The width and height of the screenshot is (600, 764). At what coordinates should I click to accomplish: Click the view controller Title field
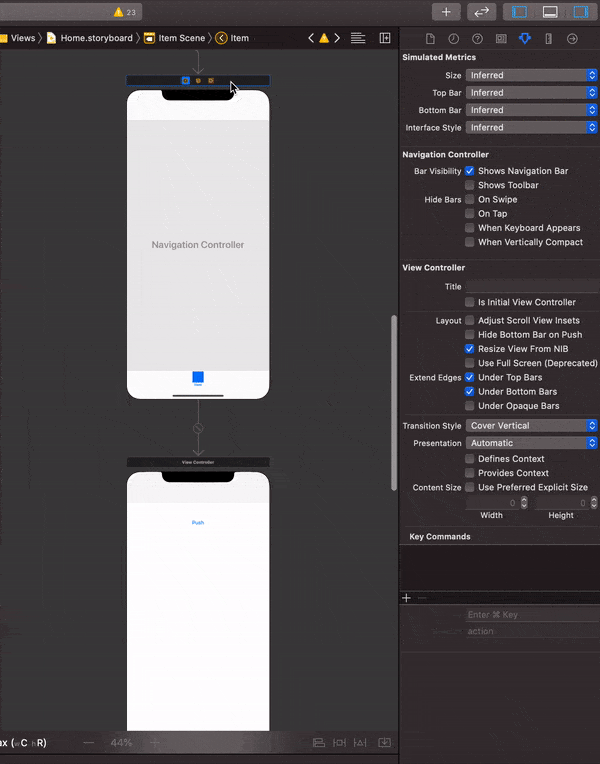point(532,286)
